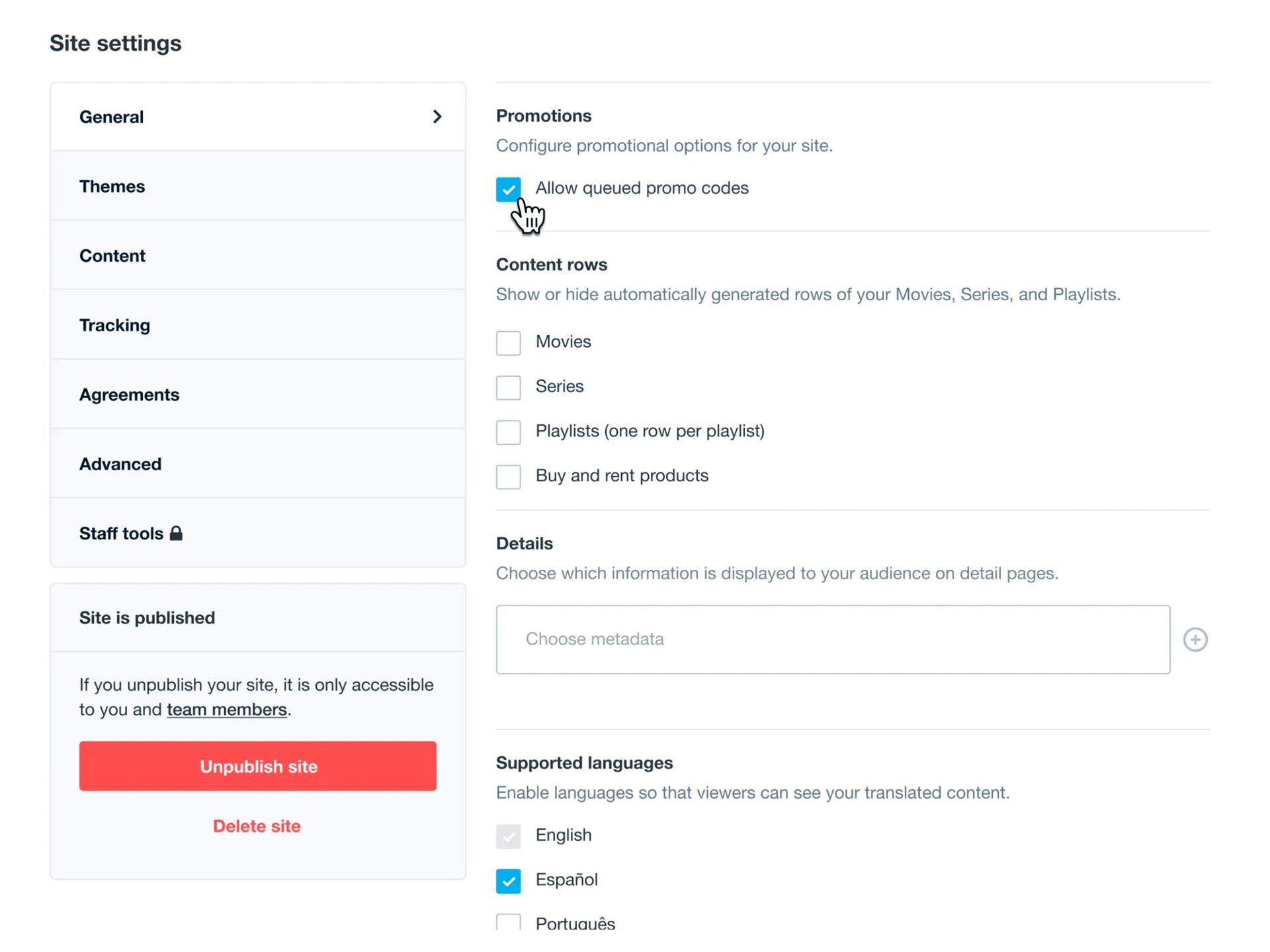Click the lock icon next to Staff tools
Image resolution: width=1270 pixels, height=952 pixels.
coord(176,533)
